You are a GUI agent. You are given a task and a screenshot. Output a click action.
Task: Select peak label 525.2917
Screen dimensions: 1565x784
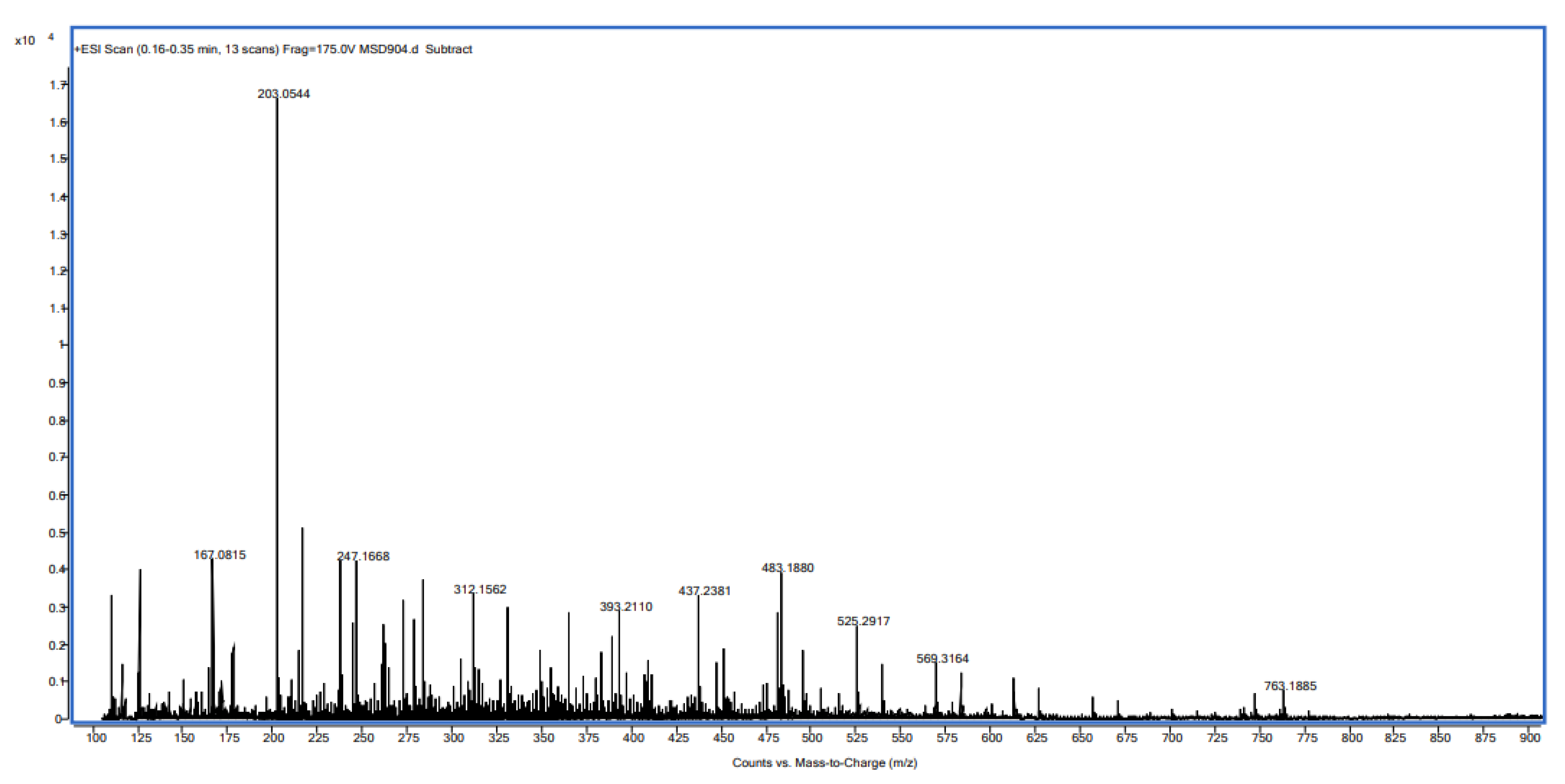863,621
